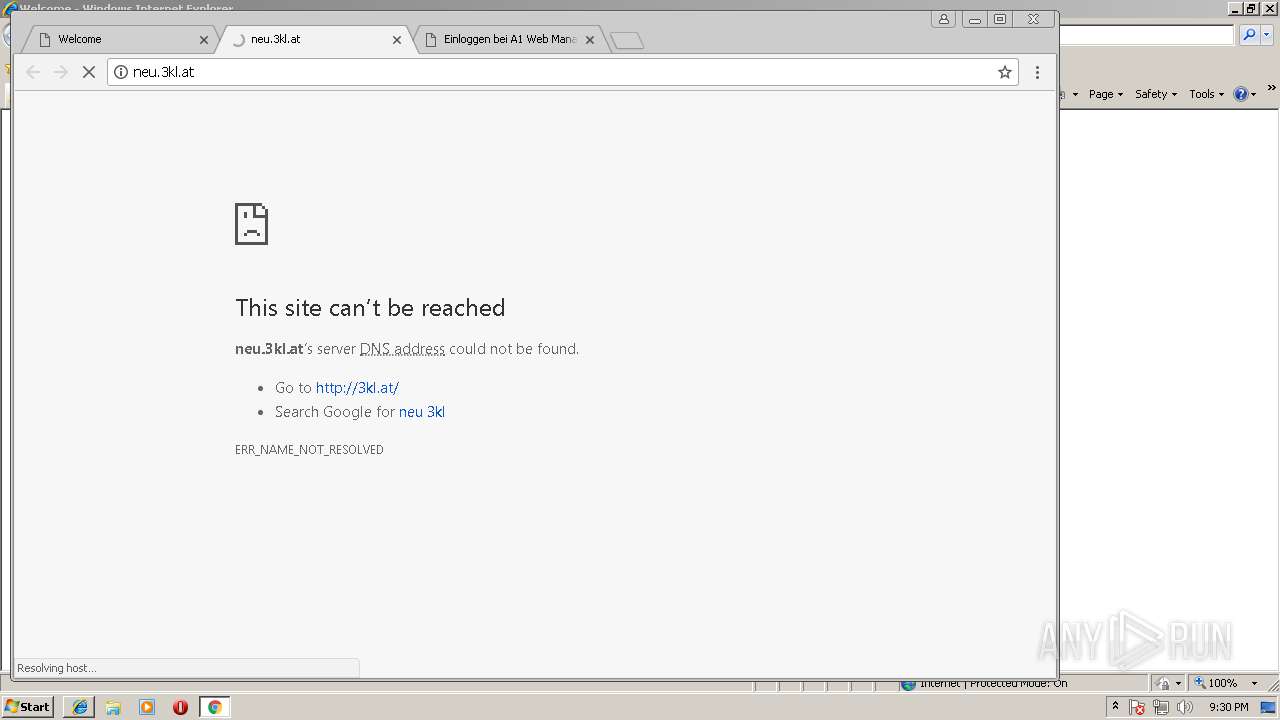Click the ERR_NAME_NOT_RESOLVED error code
The width and height of the screenshot is (1280, 720).
click(x=309, y=450)
